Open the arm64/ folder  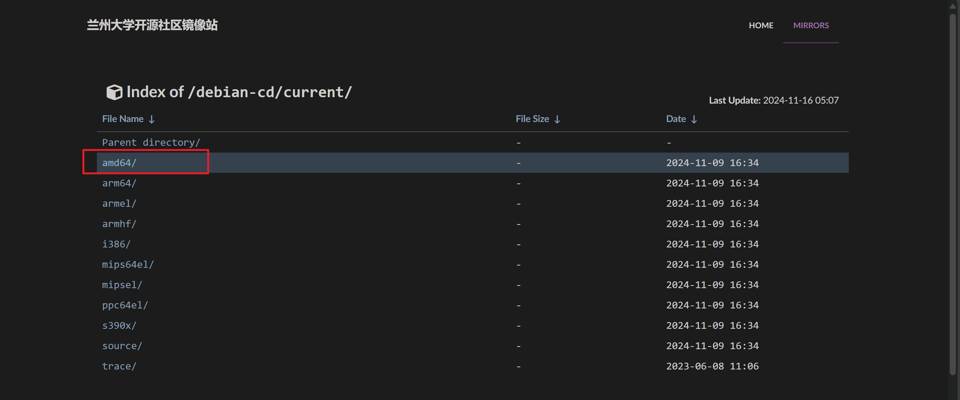(x=119, y=183)
